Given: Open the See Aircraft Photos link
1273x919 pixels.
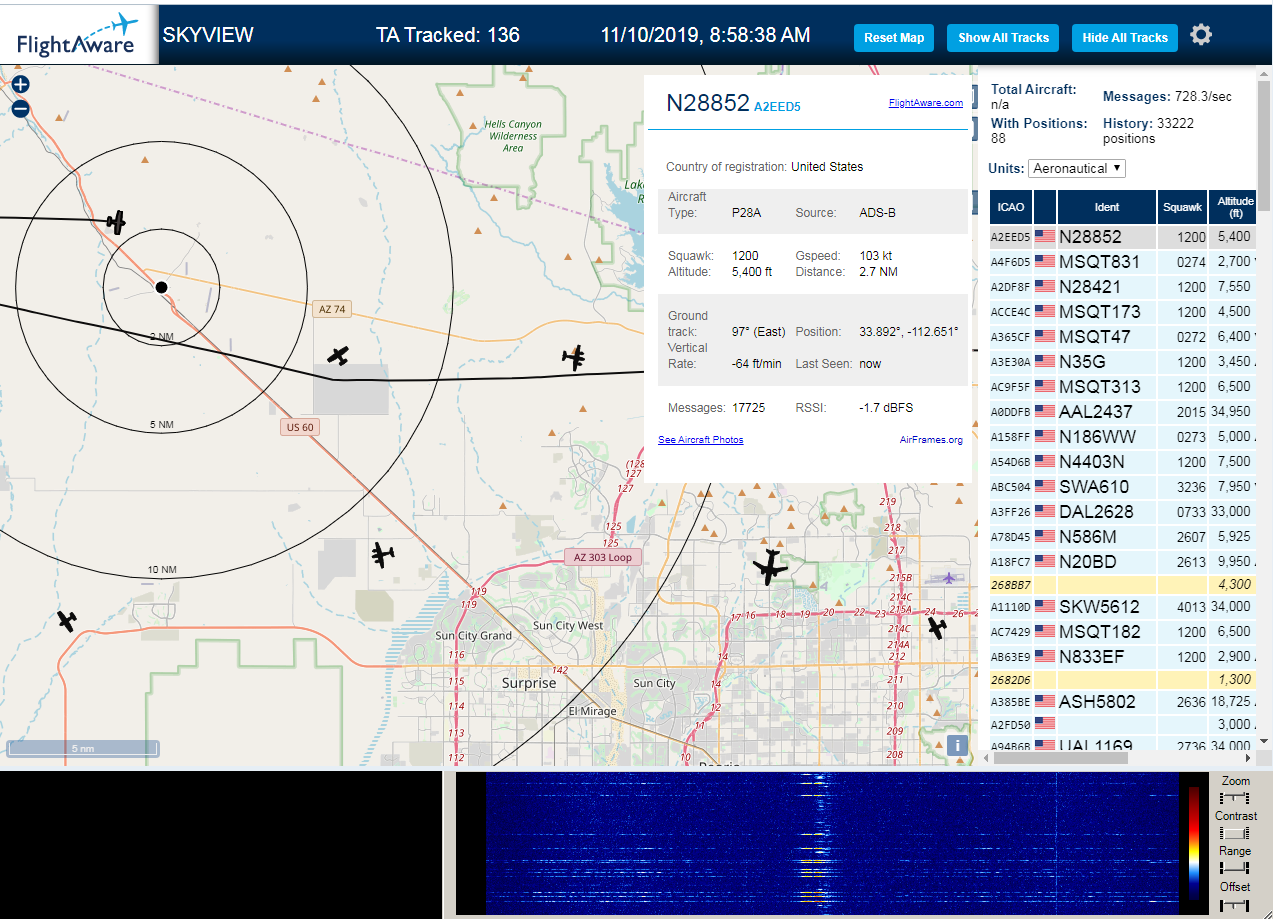Looking at the screenshot, I should 700,440.
